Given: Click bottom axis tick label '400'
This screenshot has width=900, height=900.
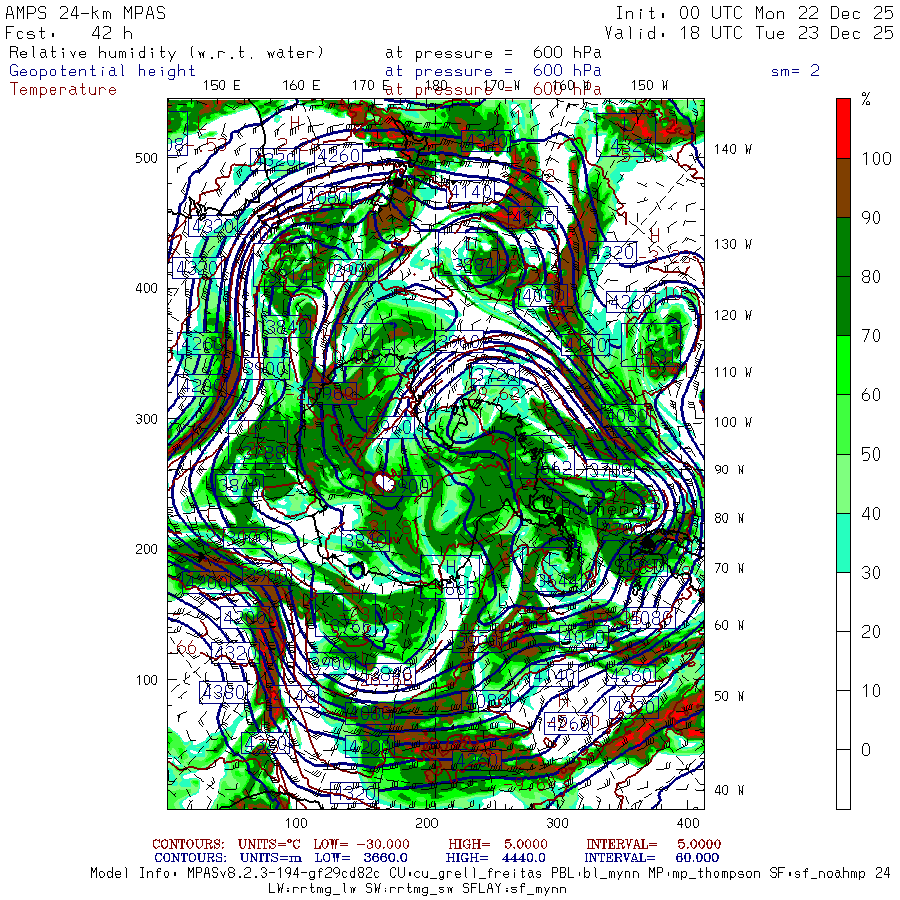Looking at the screenshot, I should [688, 823].
